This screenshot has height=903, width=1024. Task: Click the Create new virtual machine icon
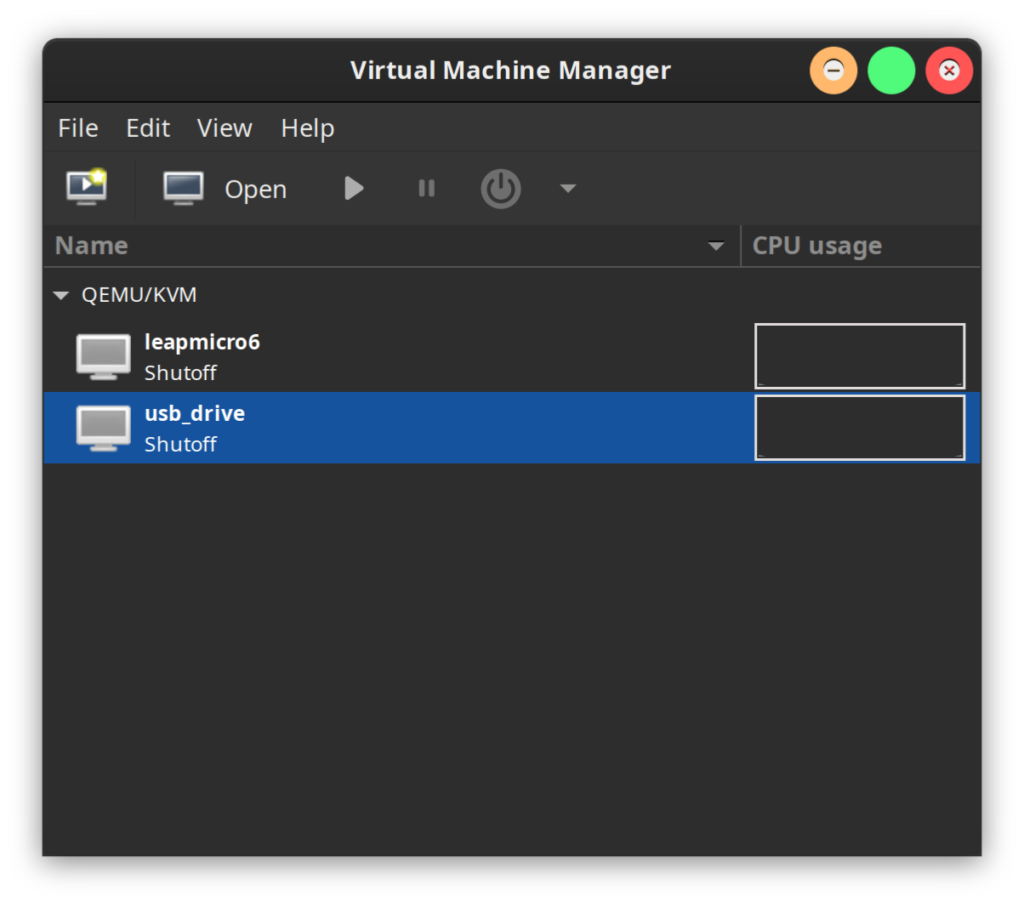tap(86, 187)
